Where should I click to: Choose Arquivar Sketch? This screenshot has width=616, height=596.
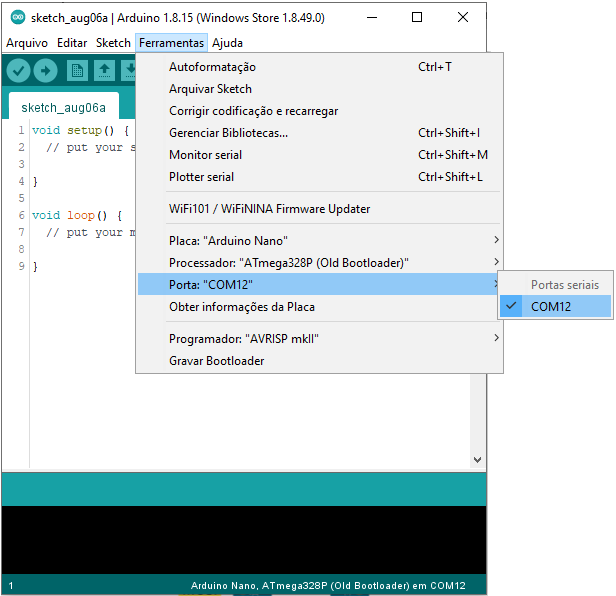tap(320, 89)
